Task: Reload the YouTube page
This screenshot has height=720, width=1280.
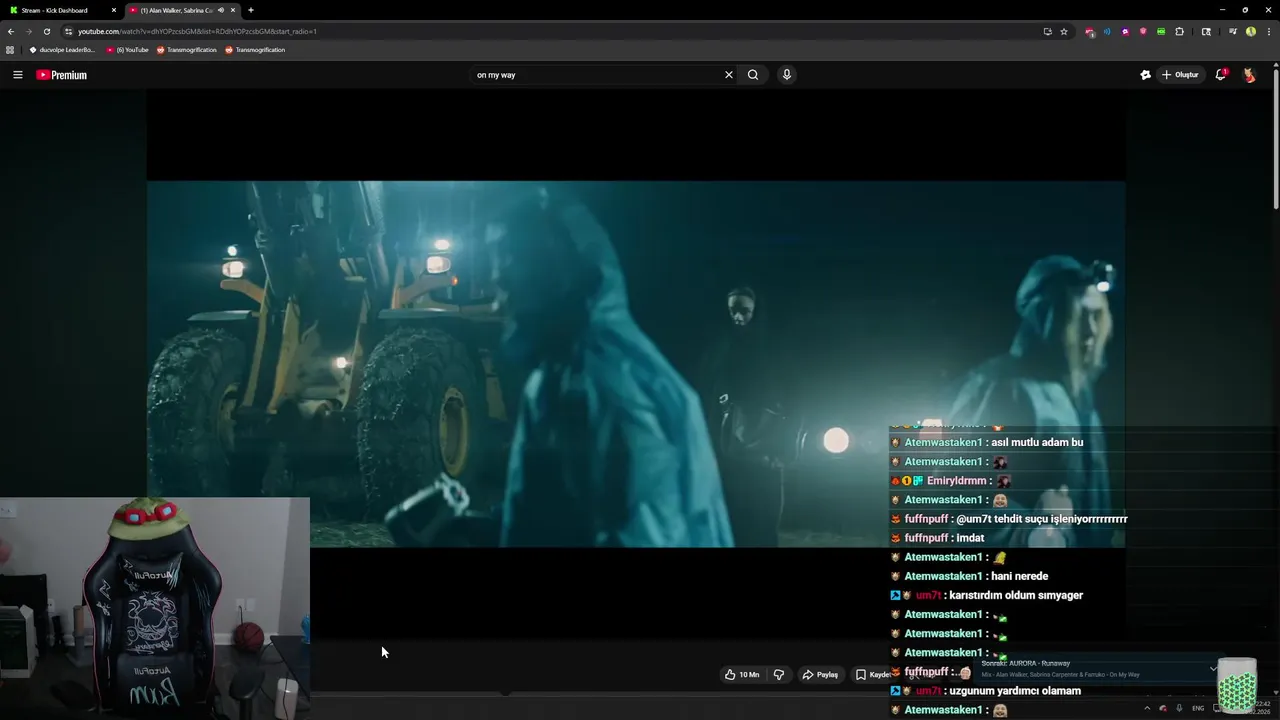Action: coord(47,31)
